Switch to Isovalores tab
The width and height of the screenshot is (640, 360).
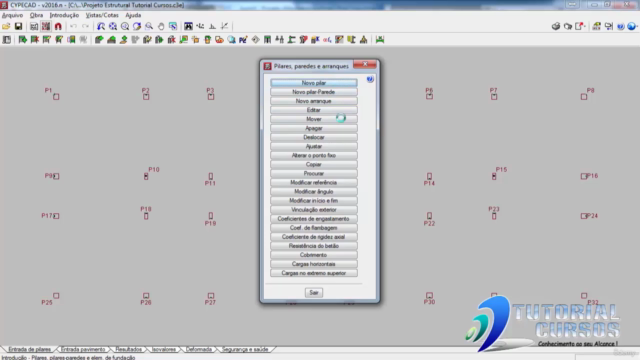point(164,349)
